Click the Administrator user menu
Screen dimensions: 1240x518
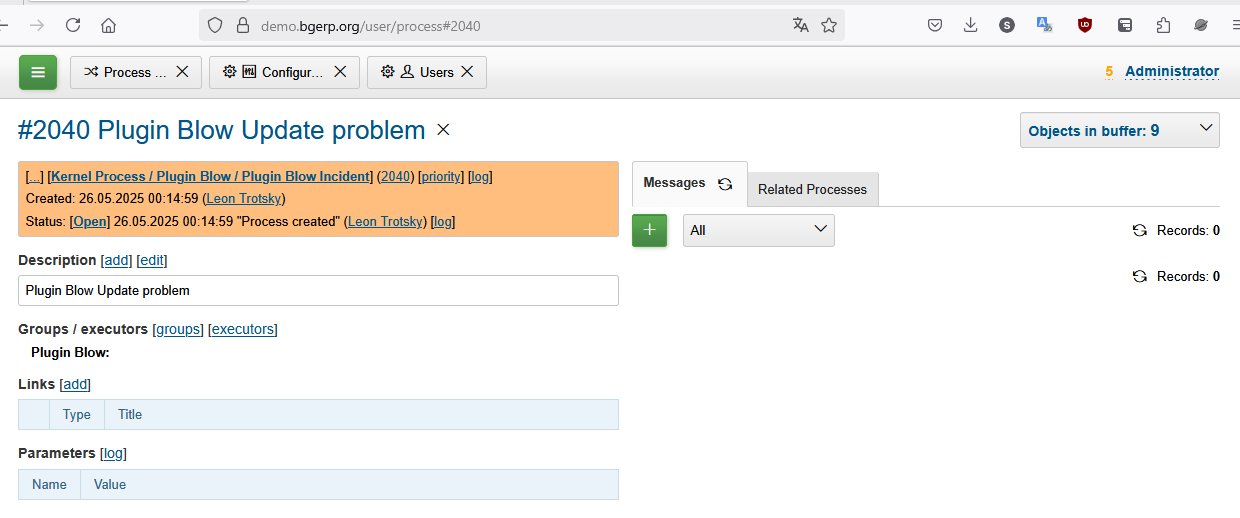coord(1171,71)
